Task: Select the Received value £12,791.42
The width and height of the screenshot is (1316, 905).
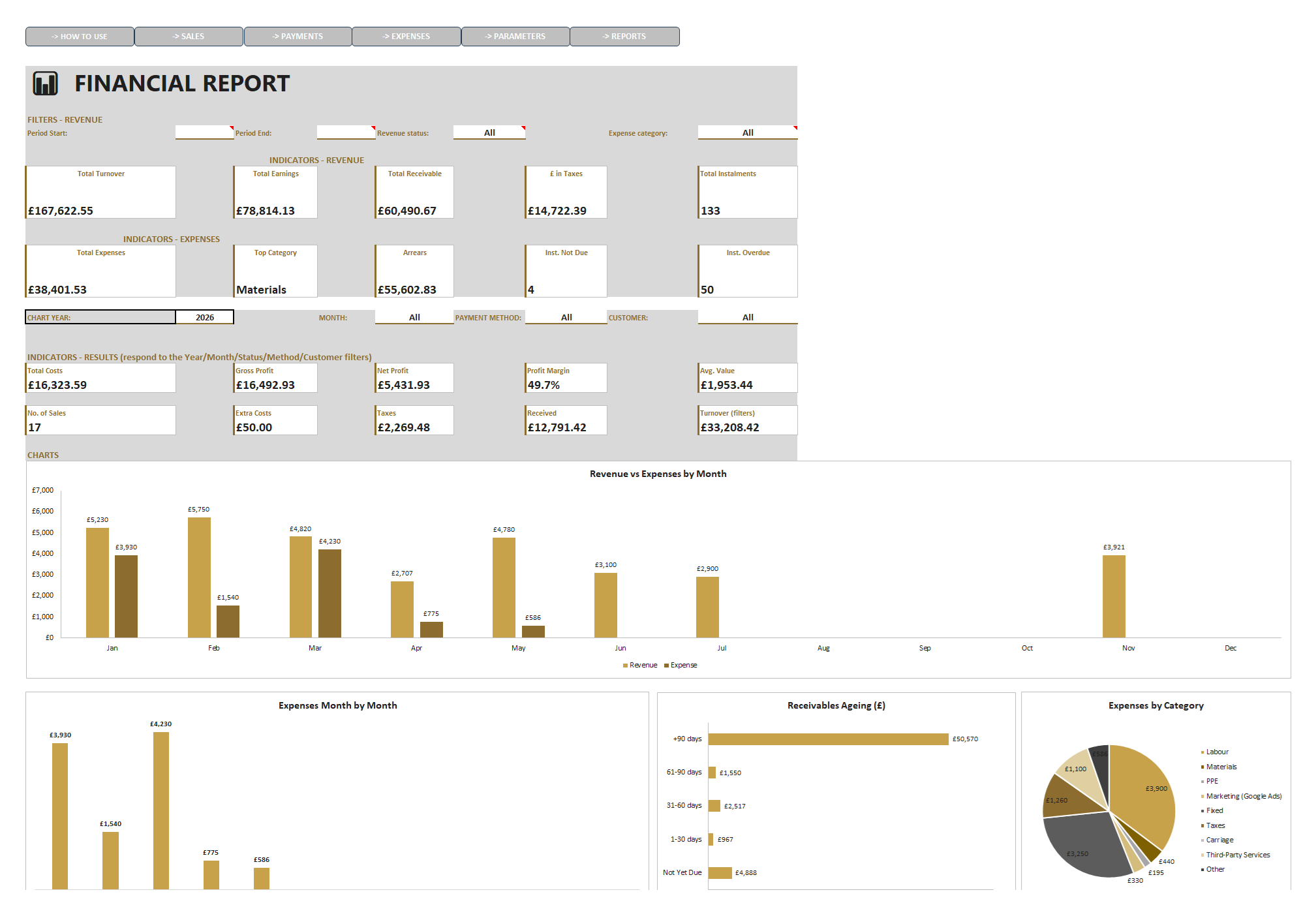Action: point(557,427)
